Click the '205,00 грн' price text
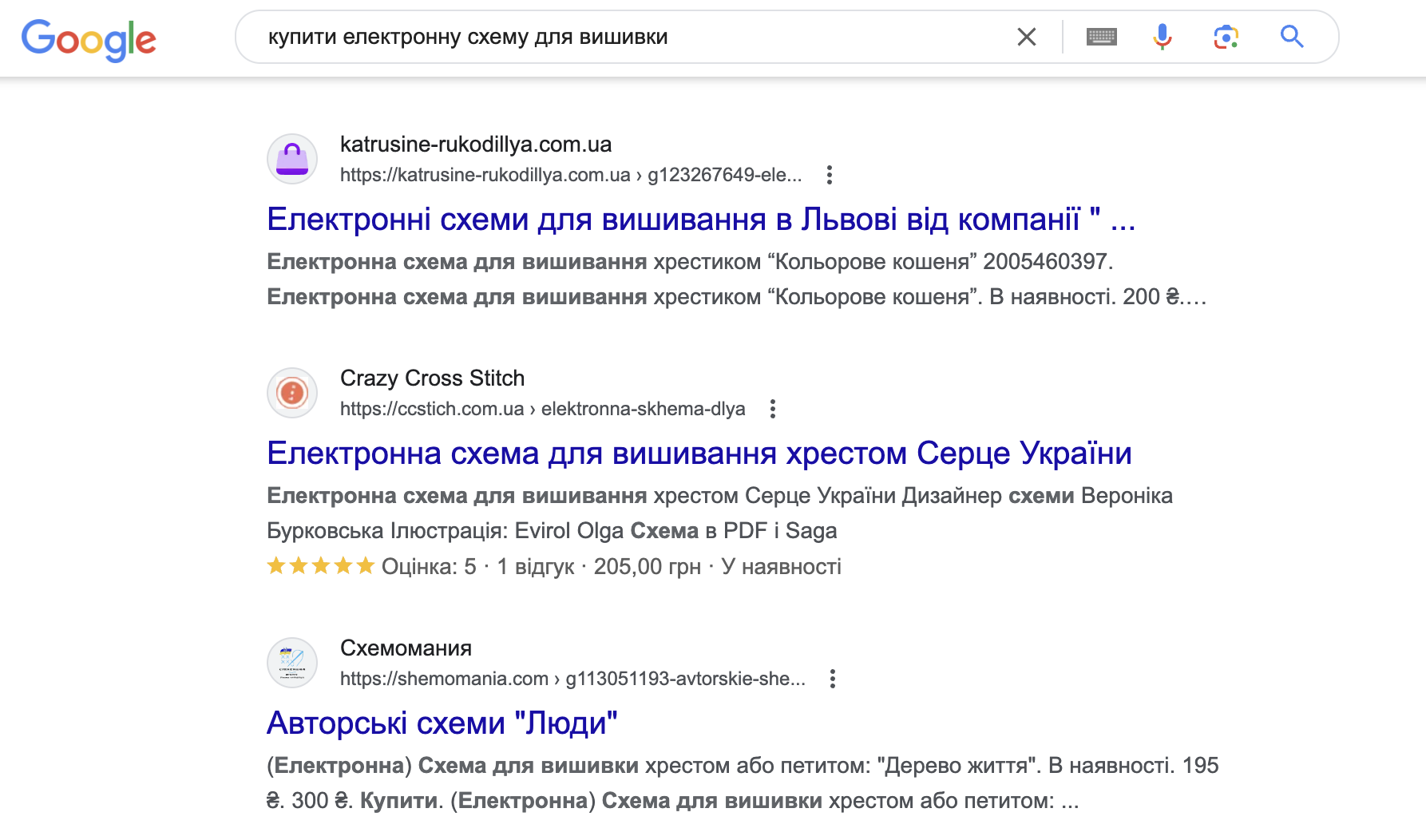The height and width of the screenshot is (840, 1426). pyautogui.click(x=648, y=567)
